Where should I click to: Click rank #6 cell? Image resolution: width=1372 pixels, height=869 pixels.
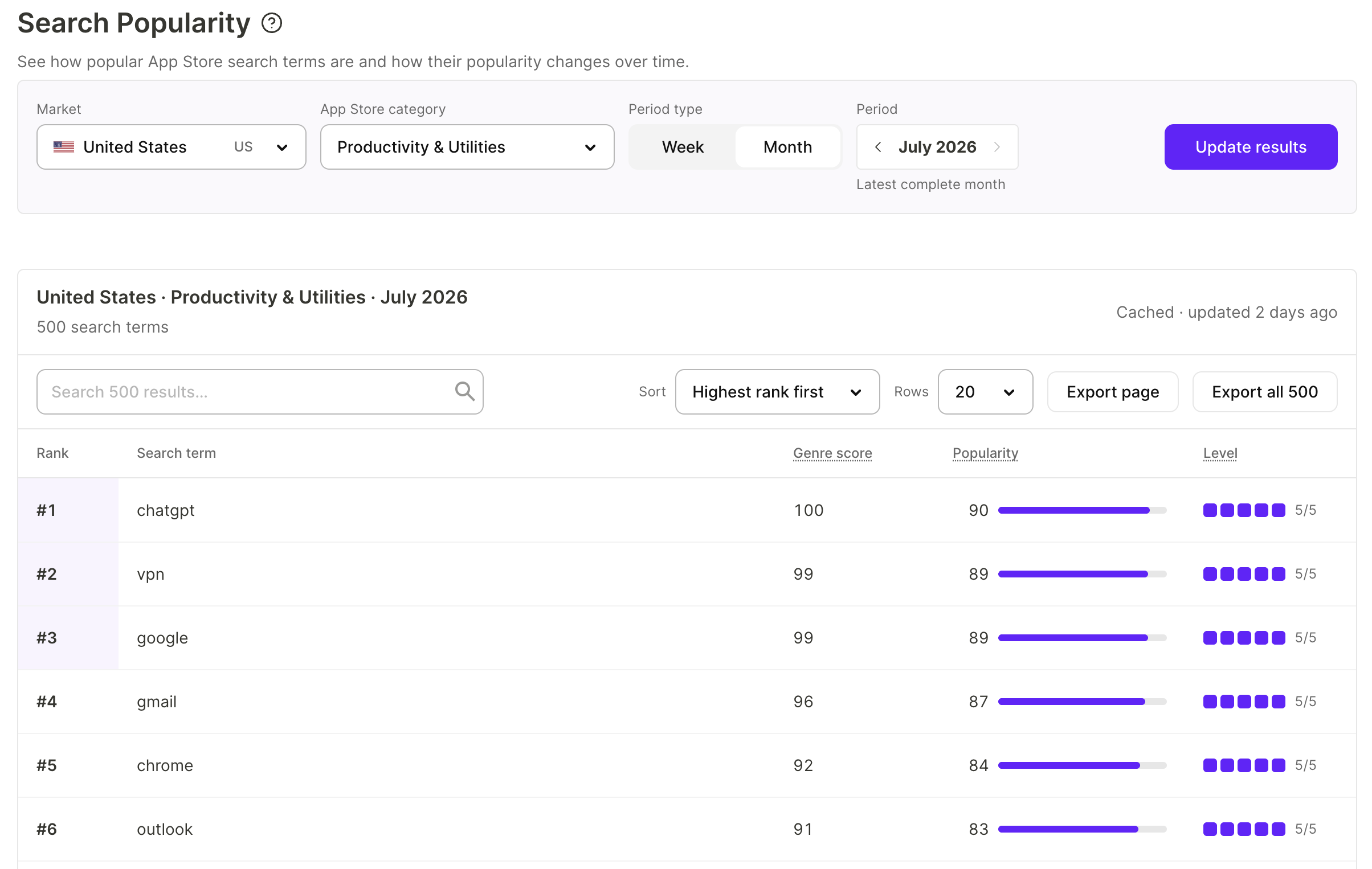point(68,829)
